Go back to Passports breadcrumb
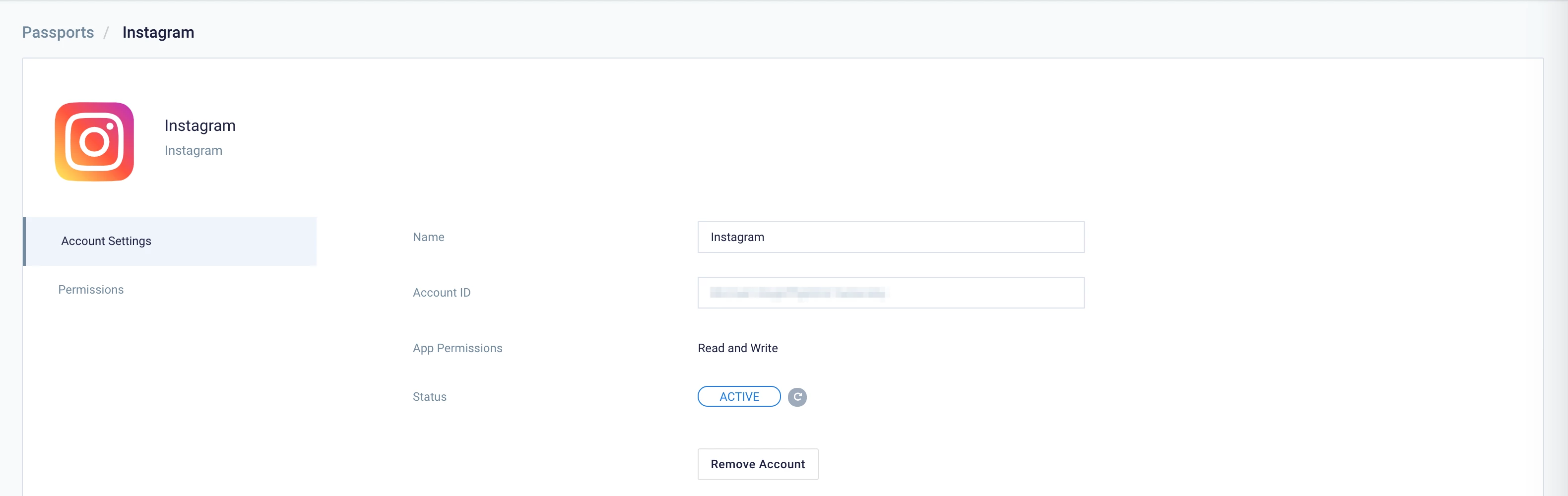The image size is (1568, 496). (58, 32)
